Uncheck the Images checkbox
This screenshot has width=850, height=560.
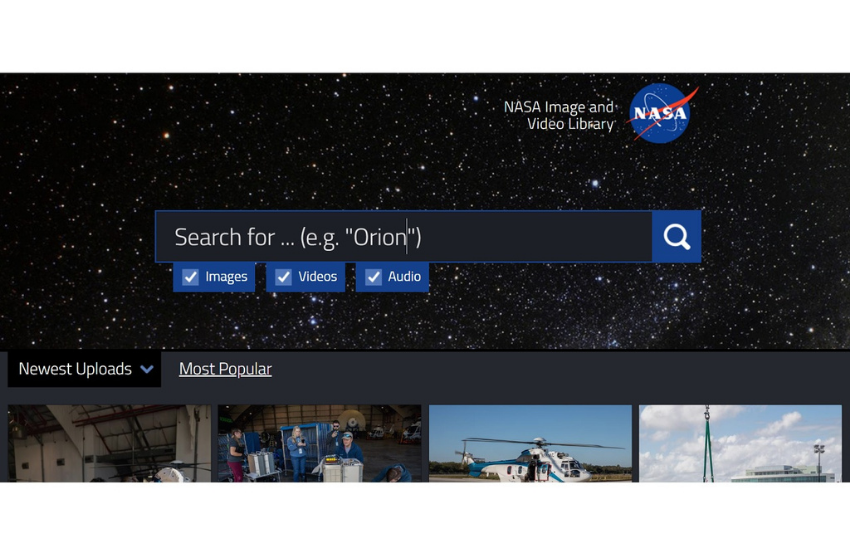click(190, 277)
